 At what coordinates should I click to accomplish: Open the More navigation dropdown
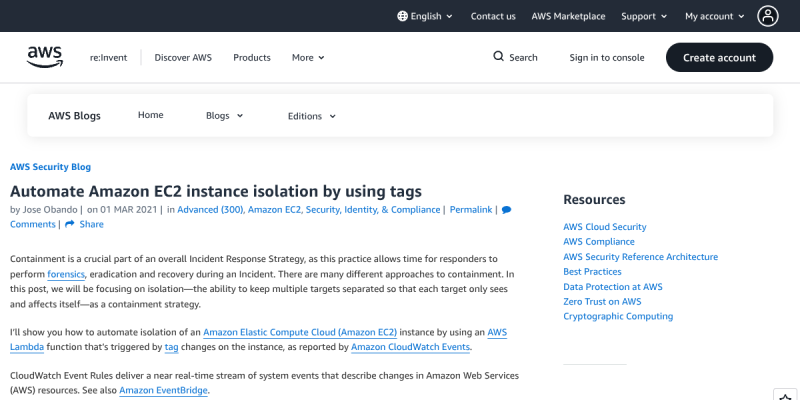(308, 58)
